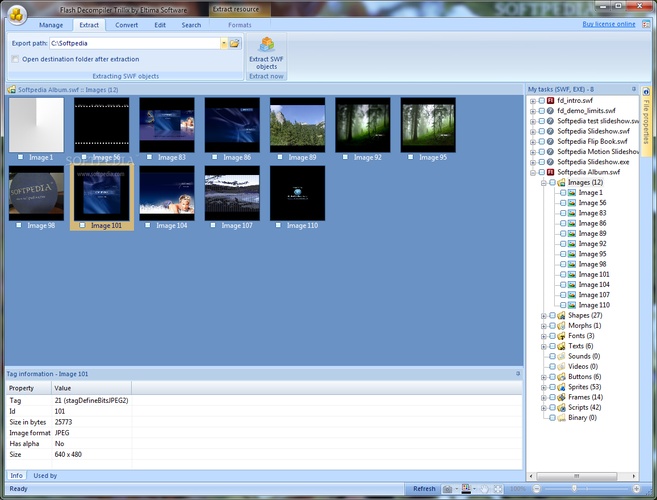657x500 pixels.
Task: Open the export path browse folder icon
Action: (235, 43)
